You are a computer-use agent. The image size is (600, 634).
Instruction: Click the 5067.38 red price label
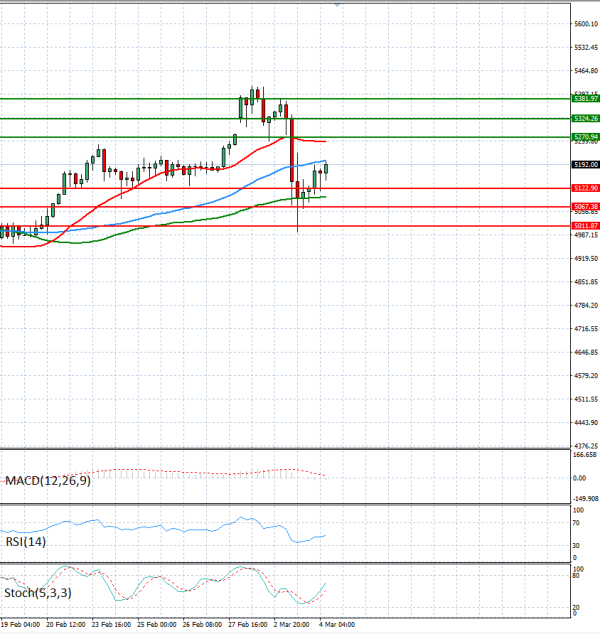pos(585,206)
